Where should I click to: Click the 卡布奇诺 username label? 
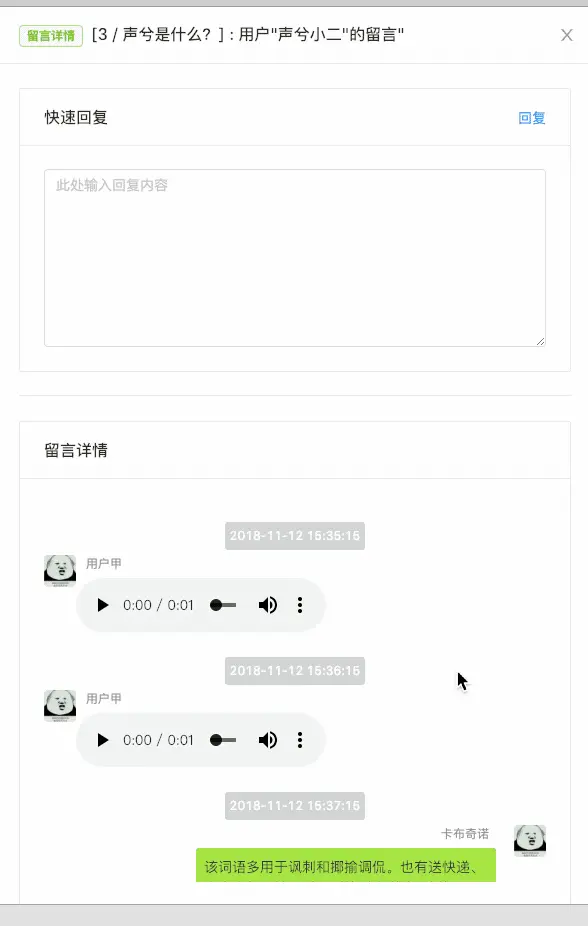click(x=465, y=834)
